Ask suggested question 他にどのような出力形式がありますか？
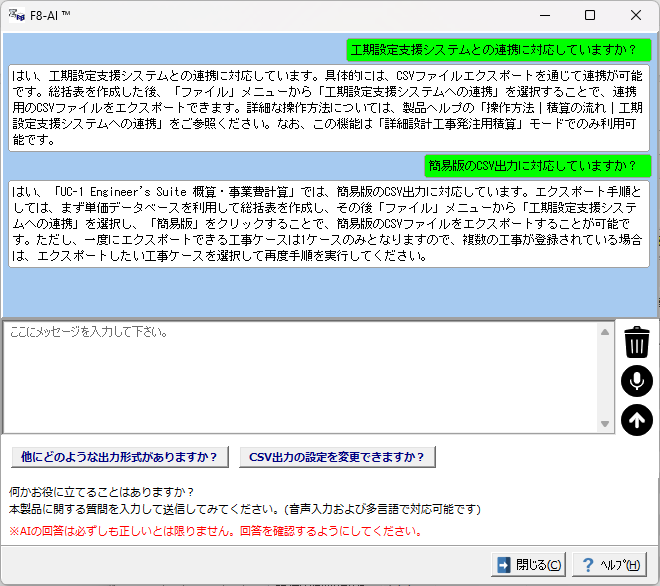Screen dimensions: 660x586 tap(119, 457)
